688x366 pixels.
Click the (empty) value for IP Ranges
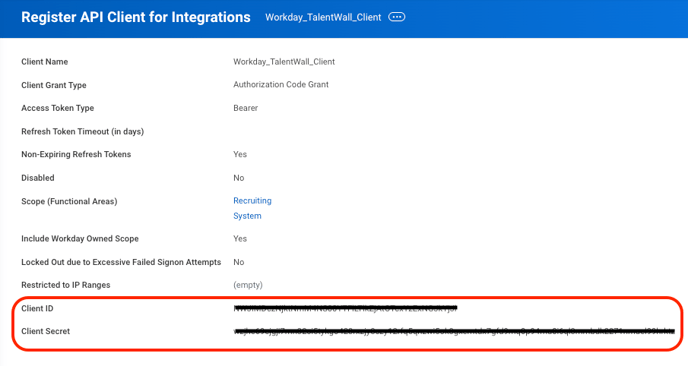(x=248, y=285)
